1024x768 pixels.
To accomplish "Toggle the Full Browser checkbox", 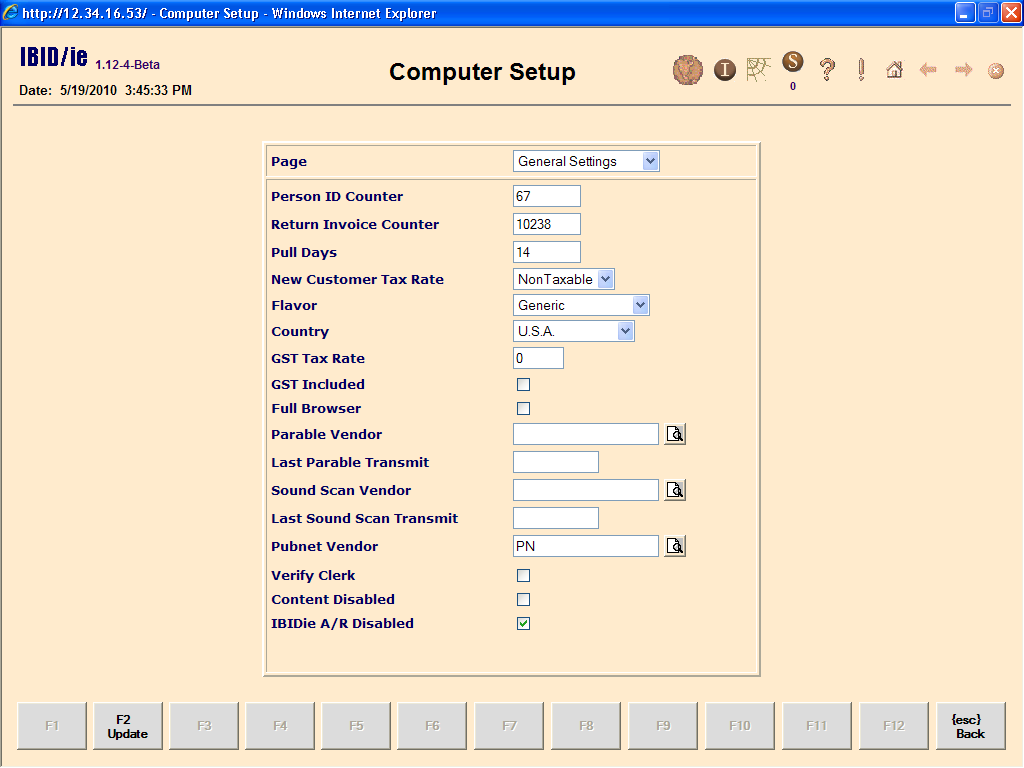I will pyautogui.click(x=523, y=408).
